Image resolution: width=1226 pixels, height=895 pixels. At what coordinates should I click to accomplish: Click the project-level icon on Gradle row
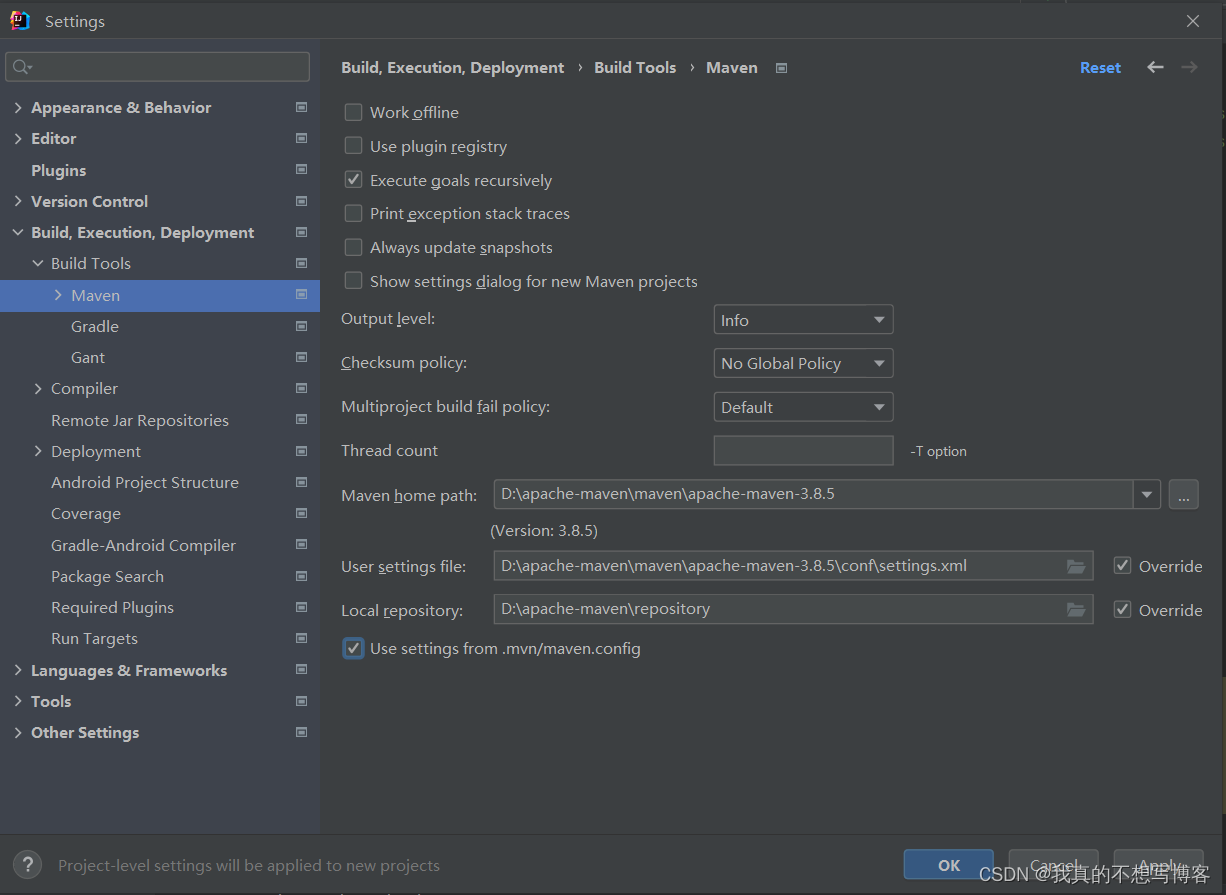point(301,326)
